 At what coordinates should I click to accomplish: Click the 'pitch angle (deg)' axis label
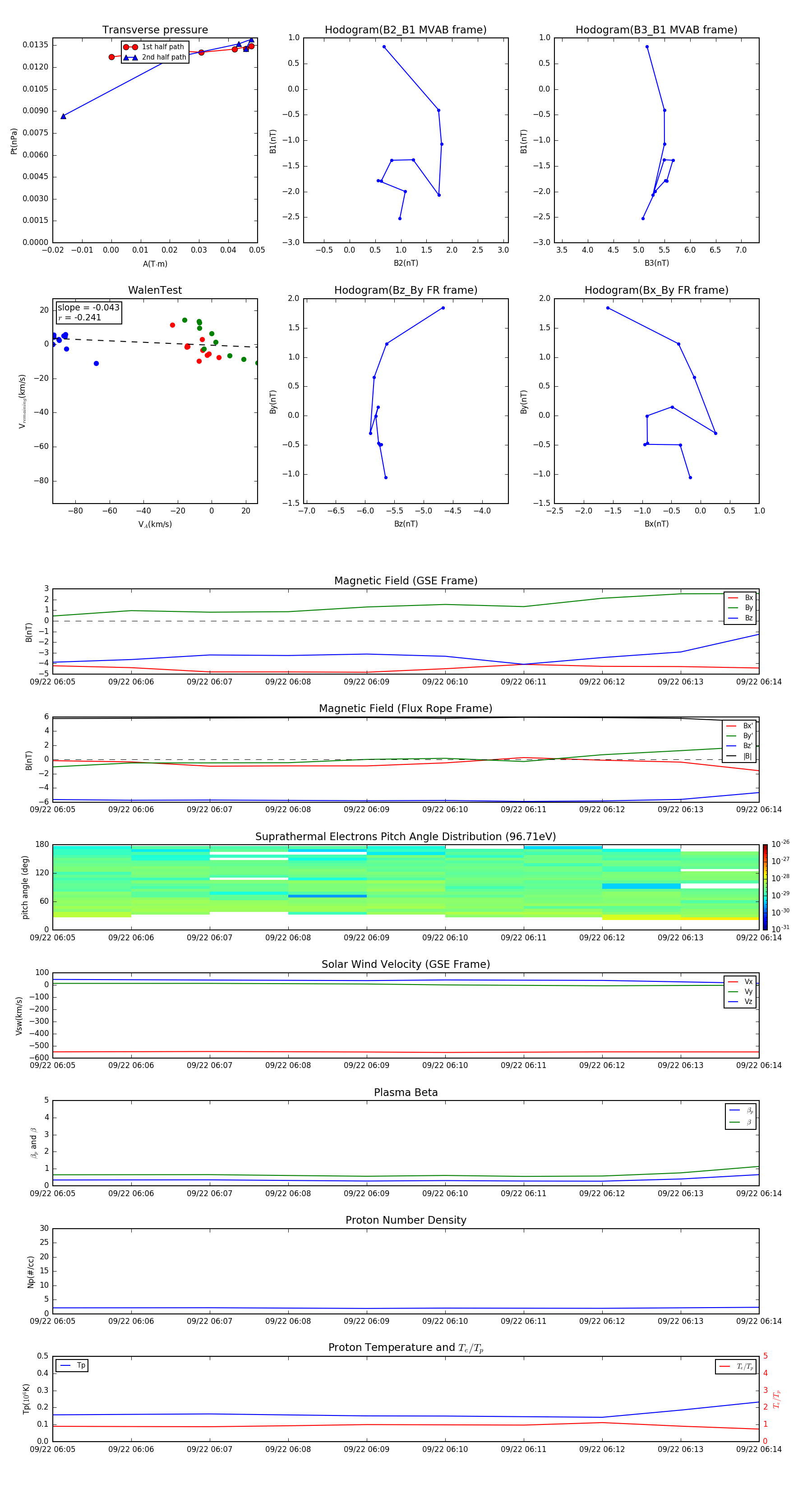coord(25,887)
